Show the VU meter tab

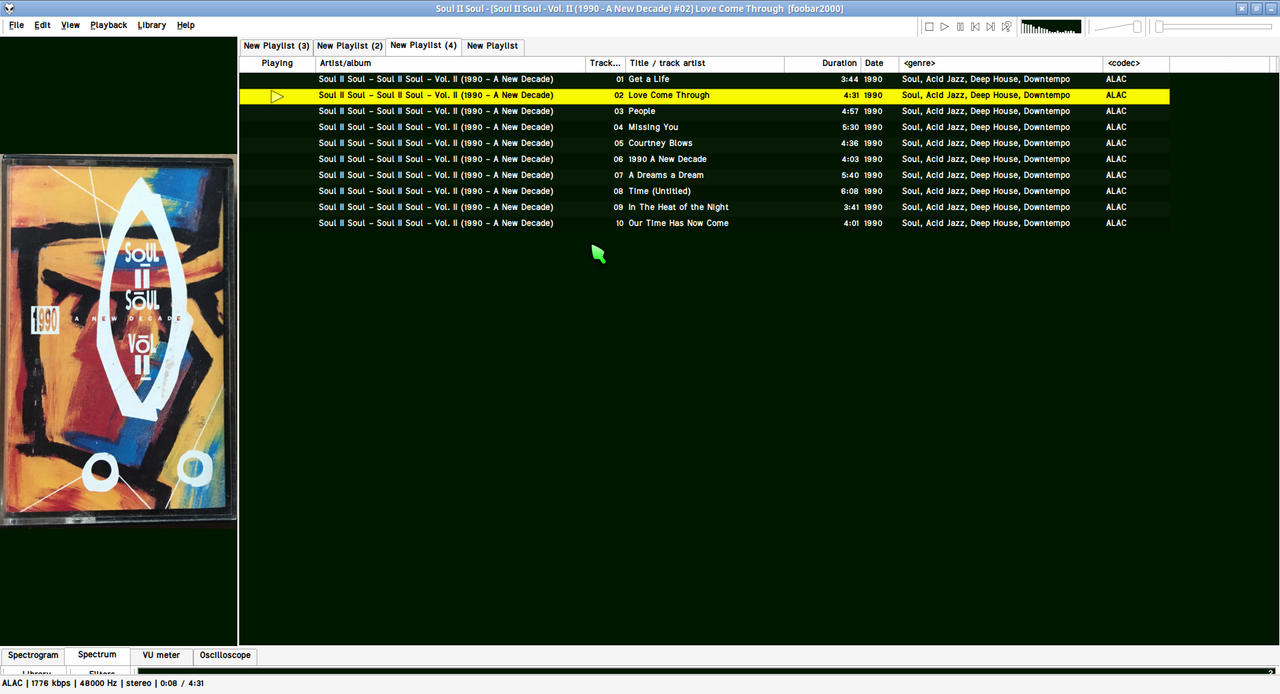(x=161, y=655)
